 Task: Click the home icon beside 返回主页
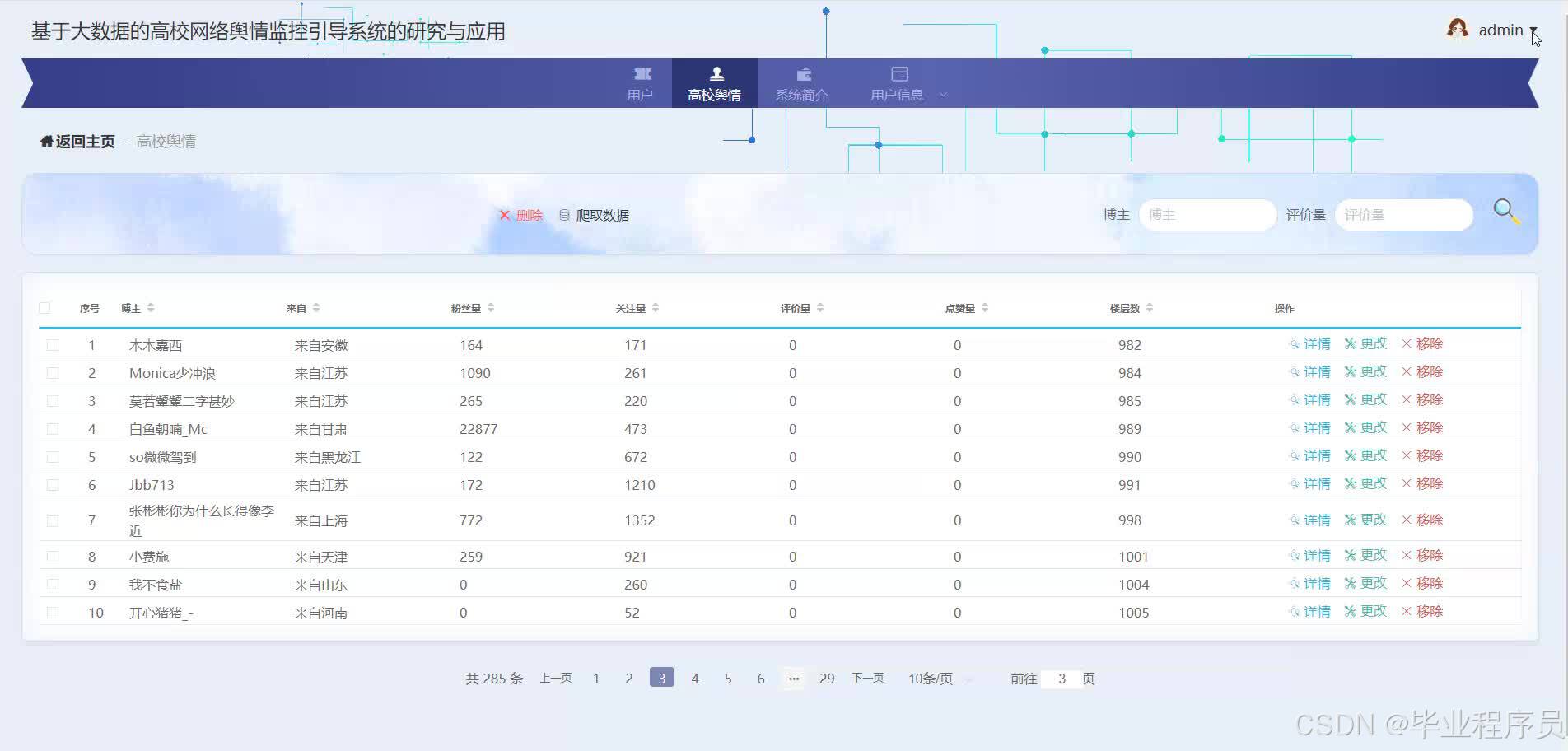(46, 141)
